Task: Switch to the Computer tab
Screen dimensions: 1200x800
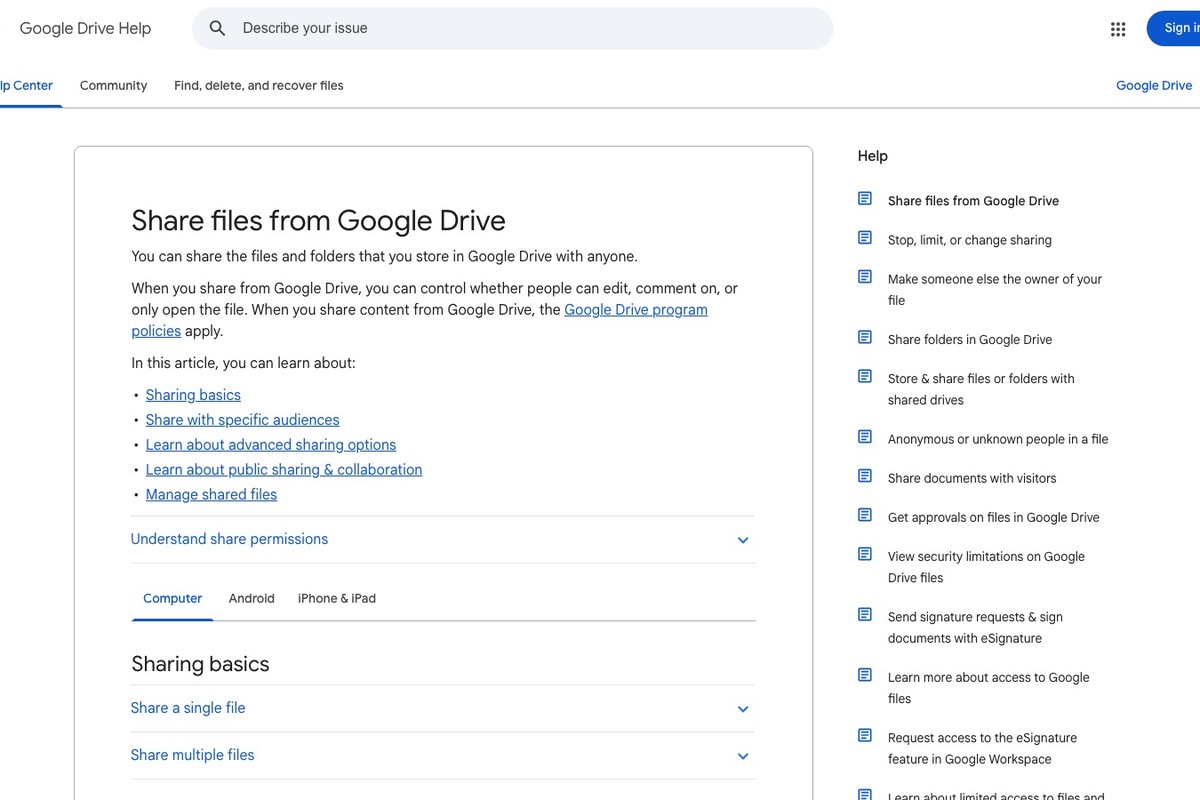Action: [x=172, y=598]
